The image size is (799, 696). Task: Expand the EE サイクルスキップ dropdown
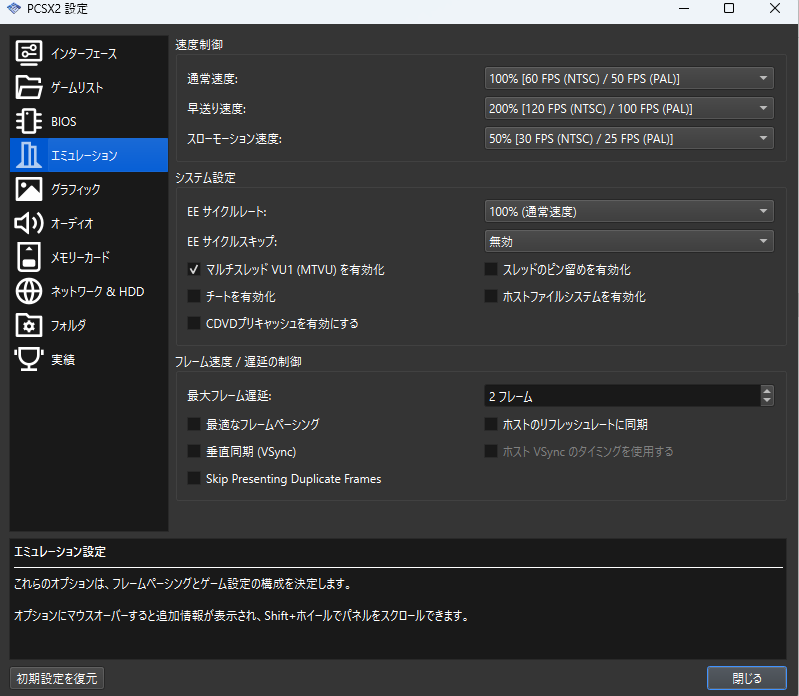point(629,241)
